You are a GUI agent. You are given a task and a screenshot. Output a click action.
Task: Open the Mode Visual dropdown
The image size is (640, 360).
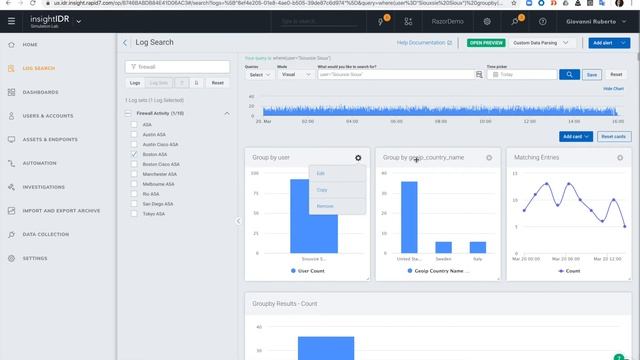(x=296, y=75)
